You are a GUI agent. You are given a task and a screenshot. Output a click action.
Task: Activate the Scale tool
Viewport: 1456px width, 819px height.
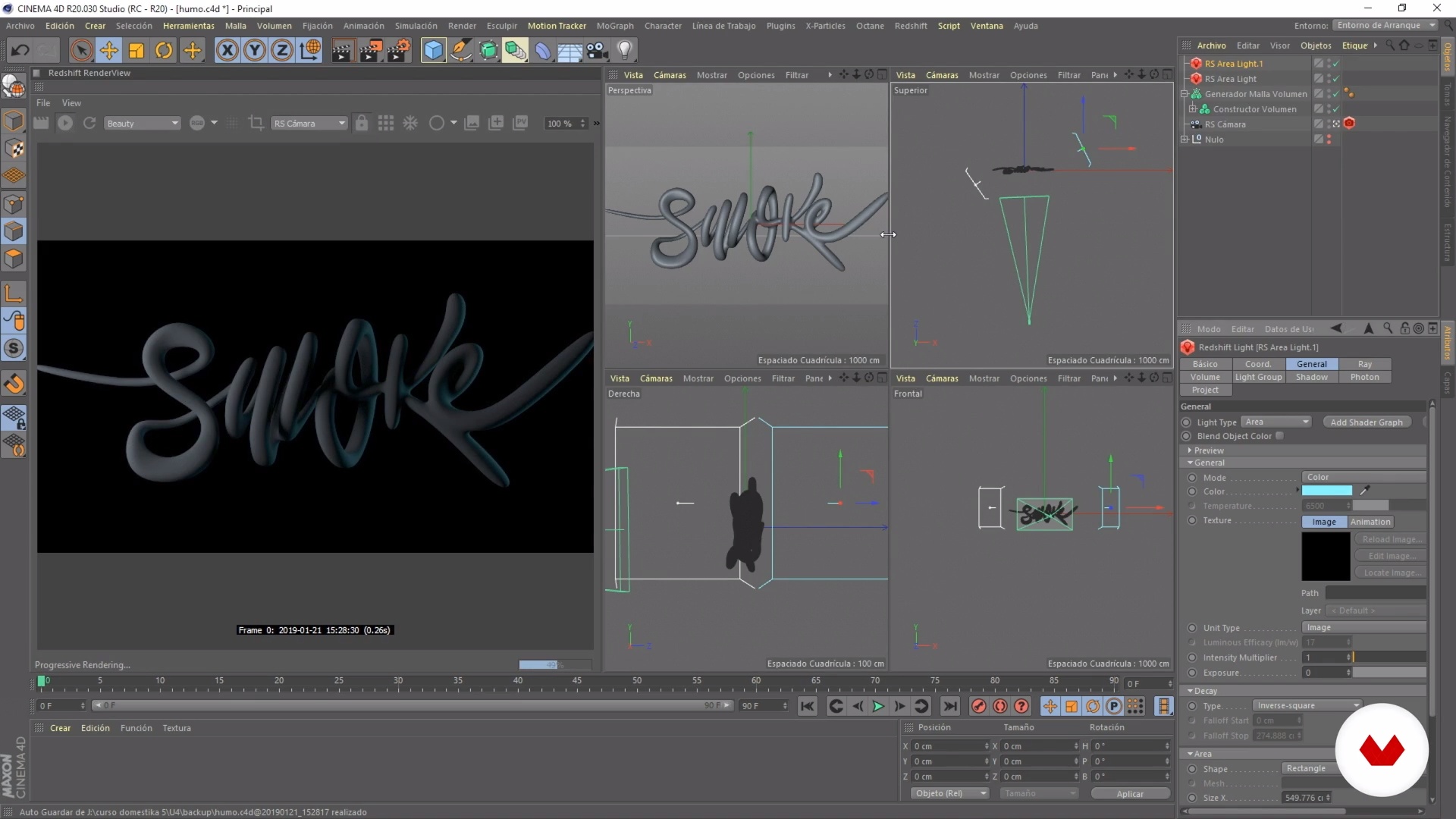tap(136, 51)
